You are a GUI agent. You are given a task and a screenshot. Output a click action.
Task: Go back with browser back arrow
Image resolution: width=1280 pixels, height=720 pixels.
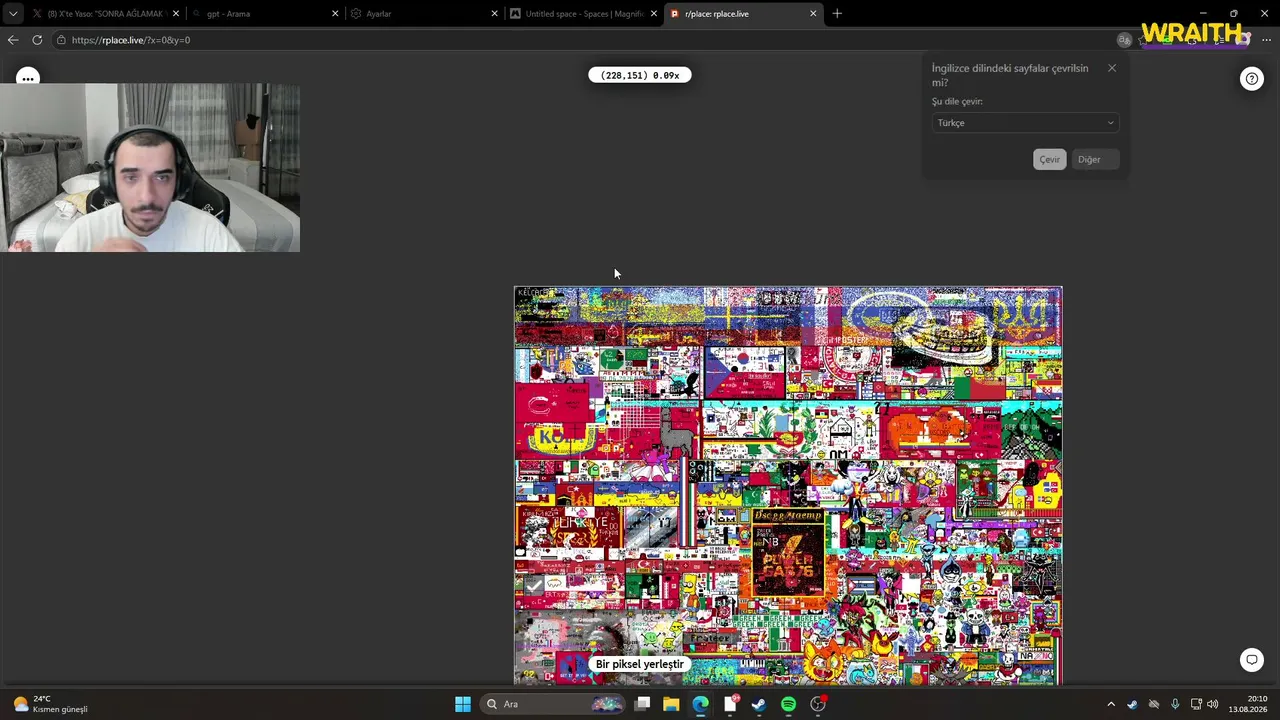tap(13, 40)
